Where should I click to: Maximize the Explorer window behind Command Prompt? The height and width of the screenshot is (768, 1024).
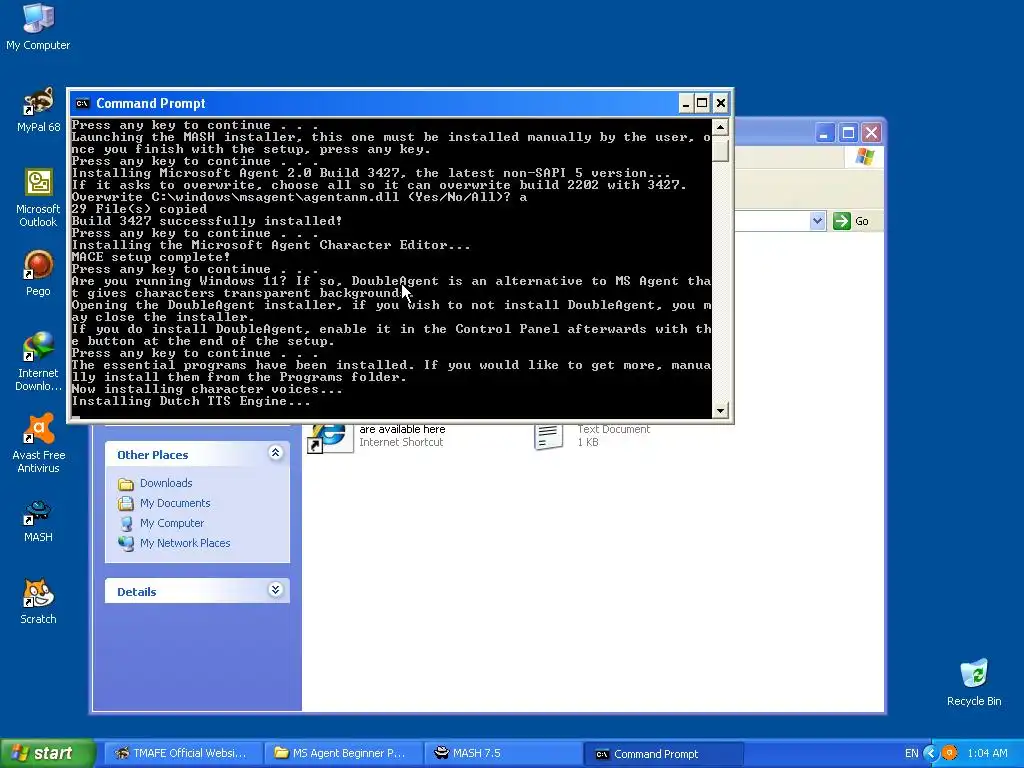pyautogui.click(x=848, y=133)
